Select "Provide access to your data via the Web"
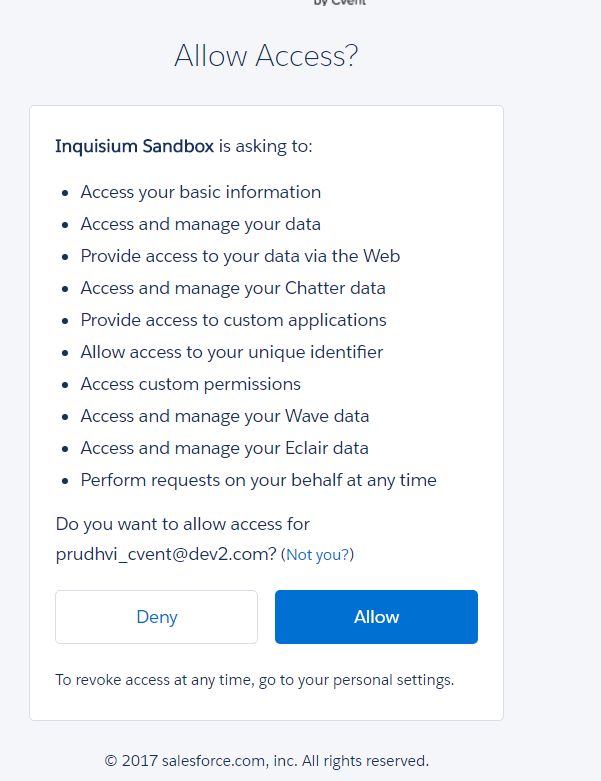Image resolution: width=601 pixels, height=781 pixels. click(x=240, y=256)
